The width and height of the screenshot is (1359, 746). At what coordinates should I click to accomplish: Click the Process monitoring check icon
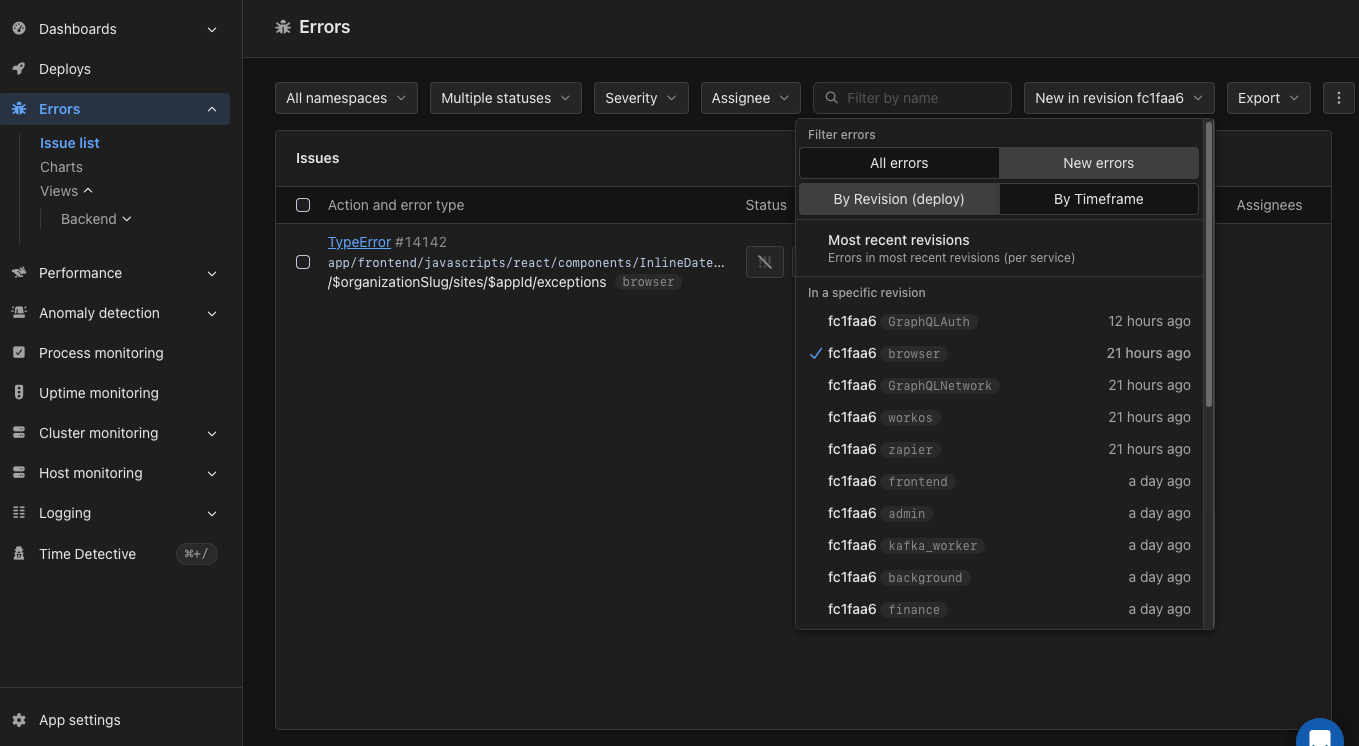19,353
